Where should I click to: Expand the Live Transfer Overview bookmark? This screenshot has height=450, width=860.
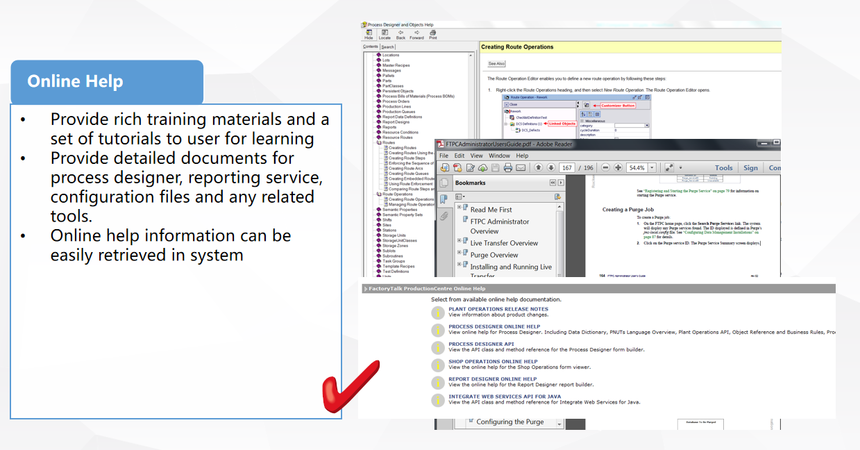[459, 240]
